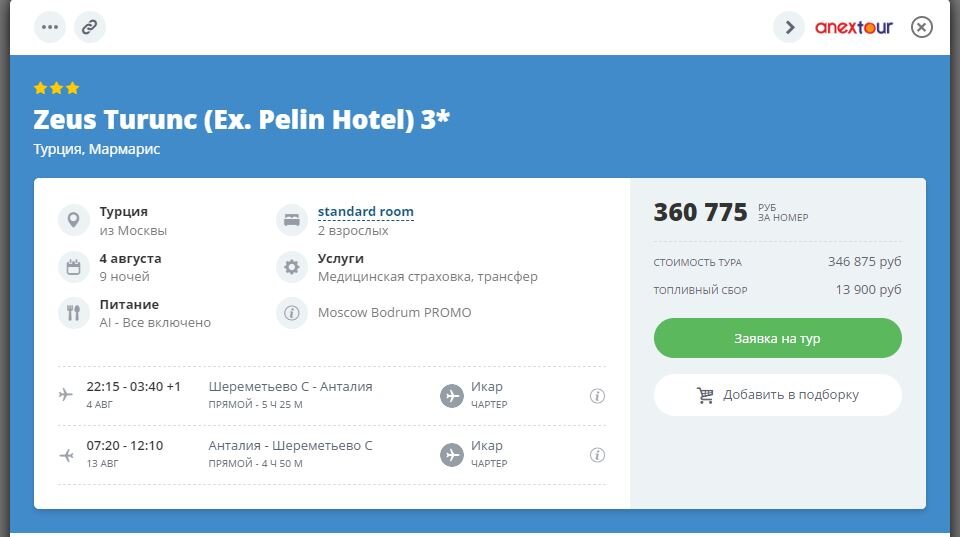The width and height of the screenshot is (960, 537).
Task: Click the calendar icon for 4 августа
Action: click(73, 267)
